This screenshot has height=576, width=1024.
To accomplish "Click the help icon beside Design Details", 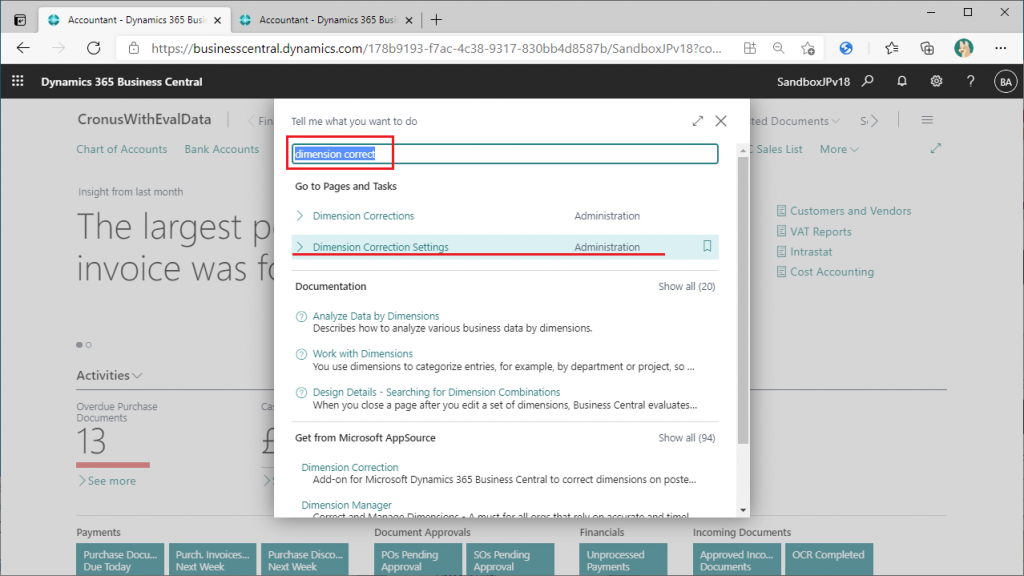I will [301, 393].
